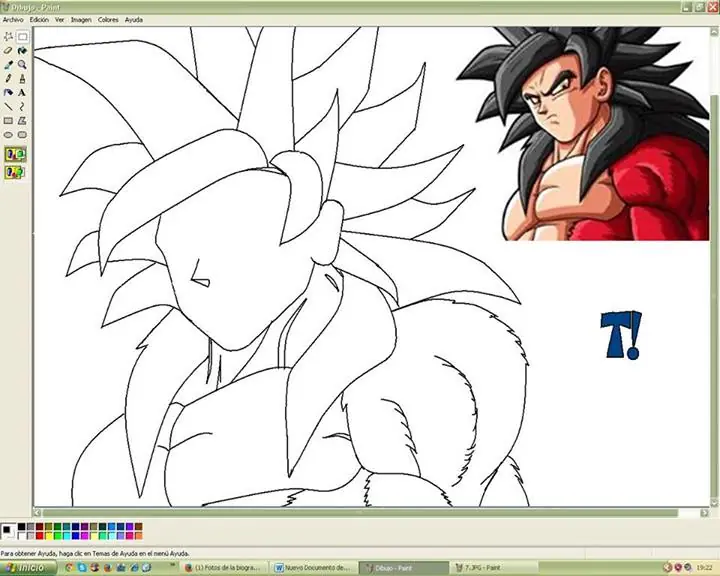Select the Magnifier zoom tool
Screen dimensions: 720x576
click(22, 65)
